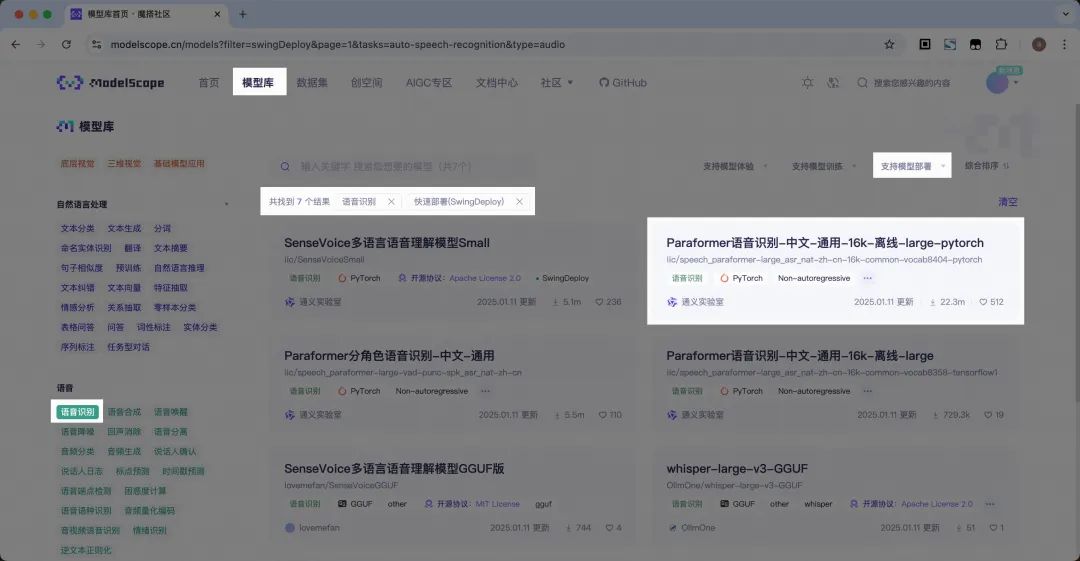Bookmark this page with star icon
Viewport: 1080px width, 561px height.
point(889,44)
